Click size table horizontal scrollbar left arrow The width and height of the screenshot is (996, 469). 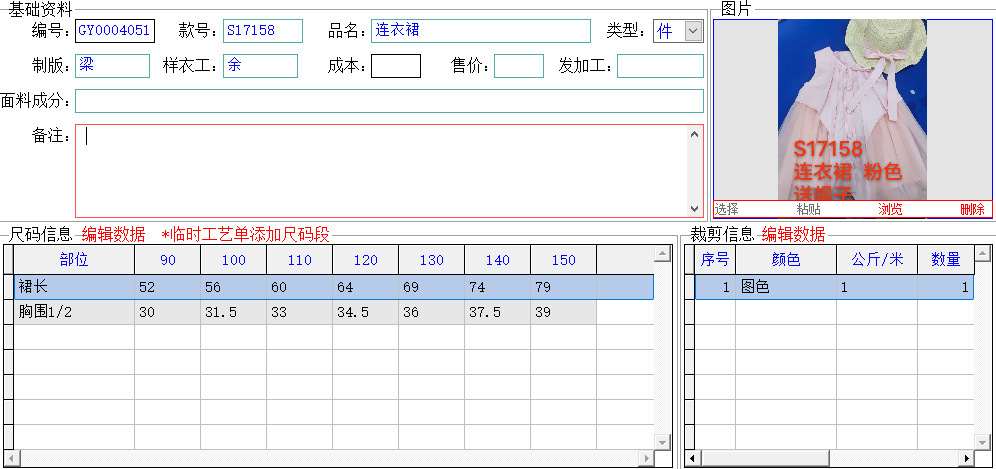pos(11,458)
